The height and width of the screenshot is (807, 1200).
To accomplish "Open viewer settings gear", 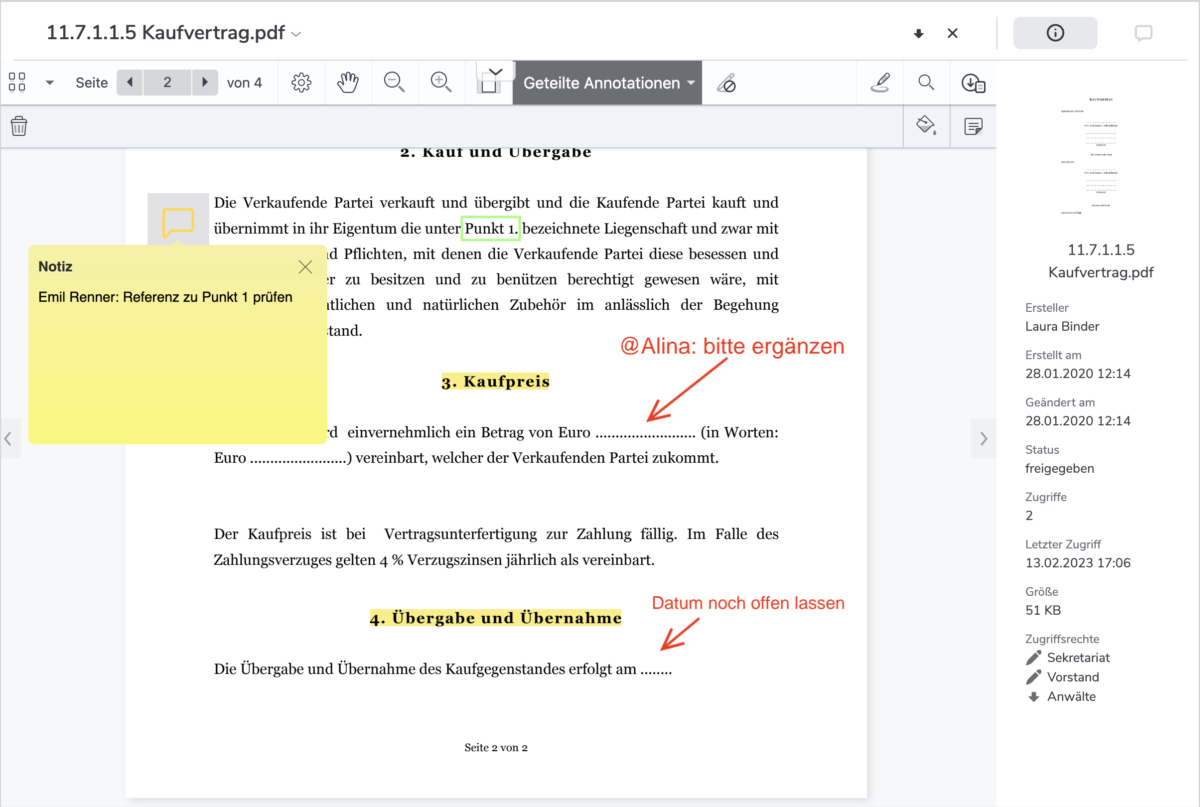I will [x=301, y=83].
